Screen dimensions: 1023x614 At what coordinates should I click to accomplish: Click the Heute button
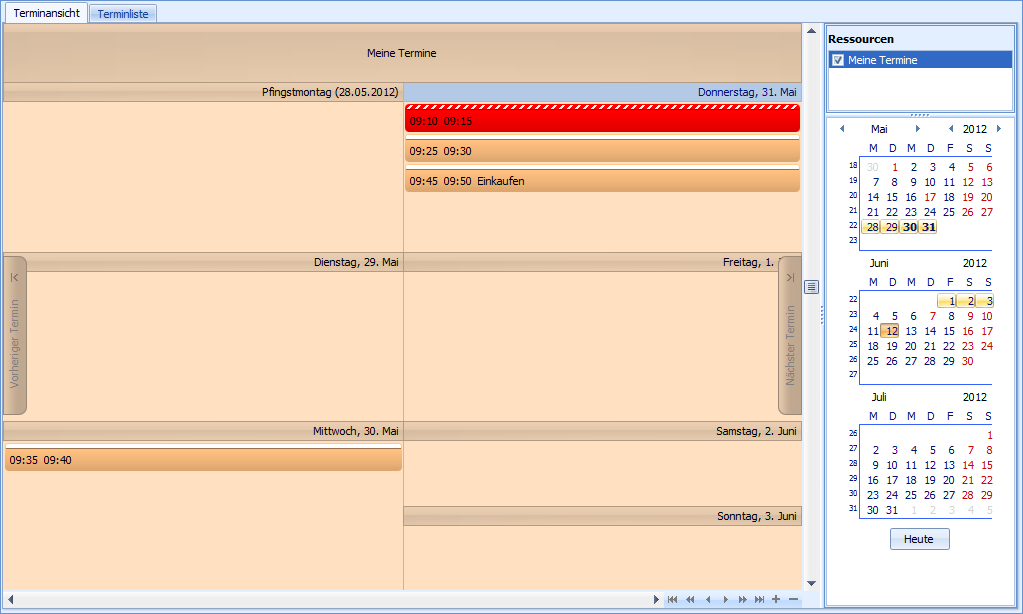tap(919, 539)
